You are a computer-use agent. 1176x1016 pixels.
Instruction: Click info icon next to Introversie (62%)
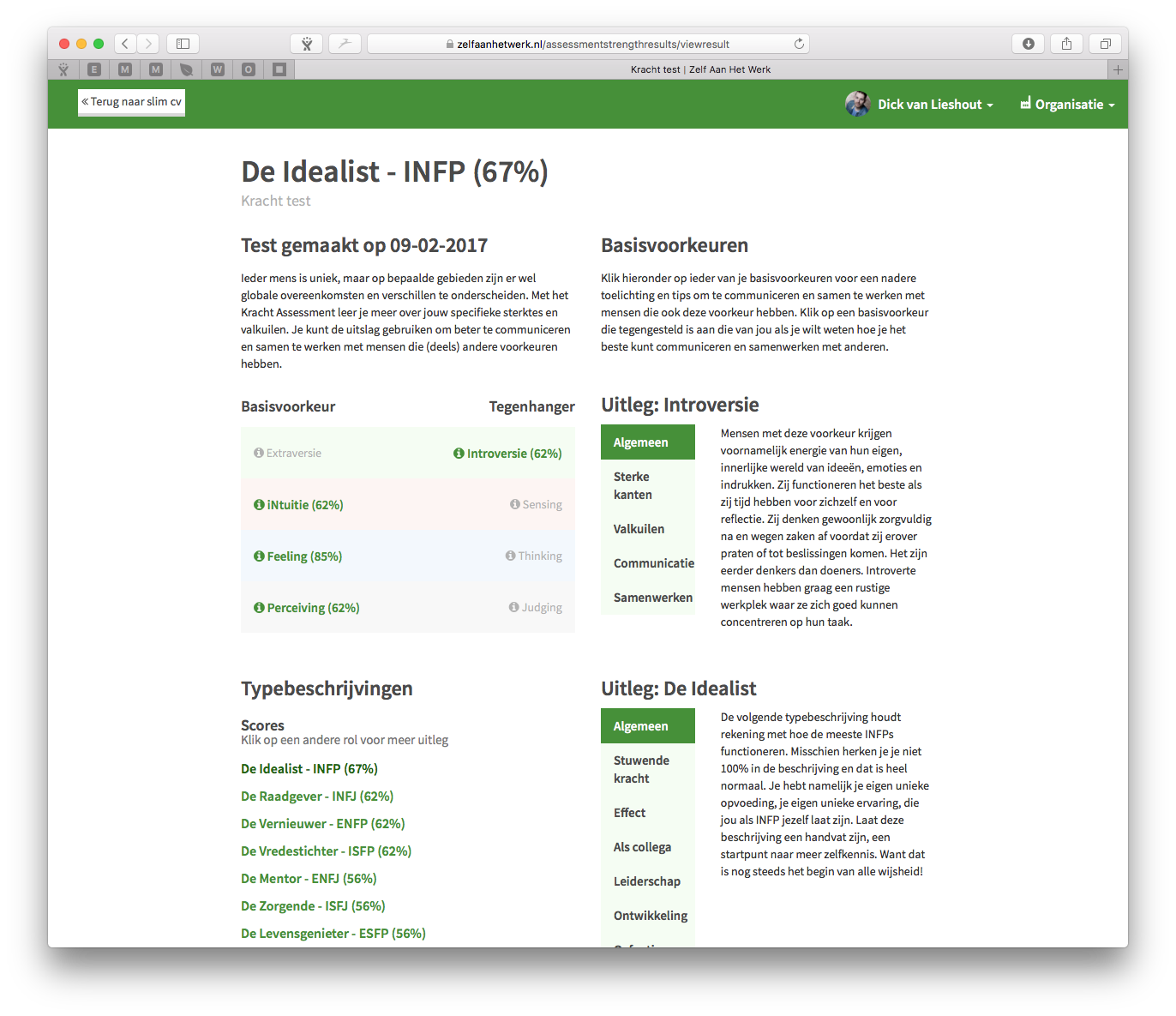(x=459, y=454)
